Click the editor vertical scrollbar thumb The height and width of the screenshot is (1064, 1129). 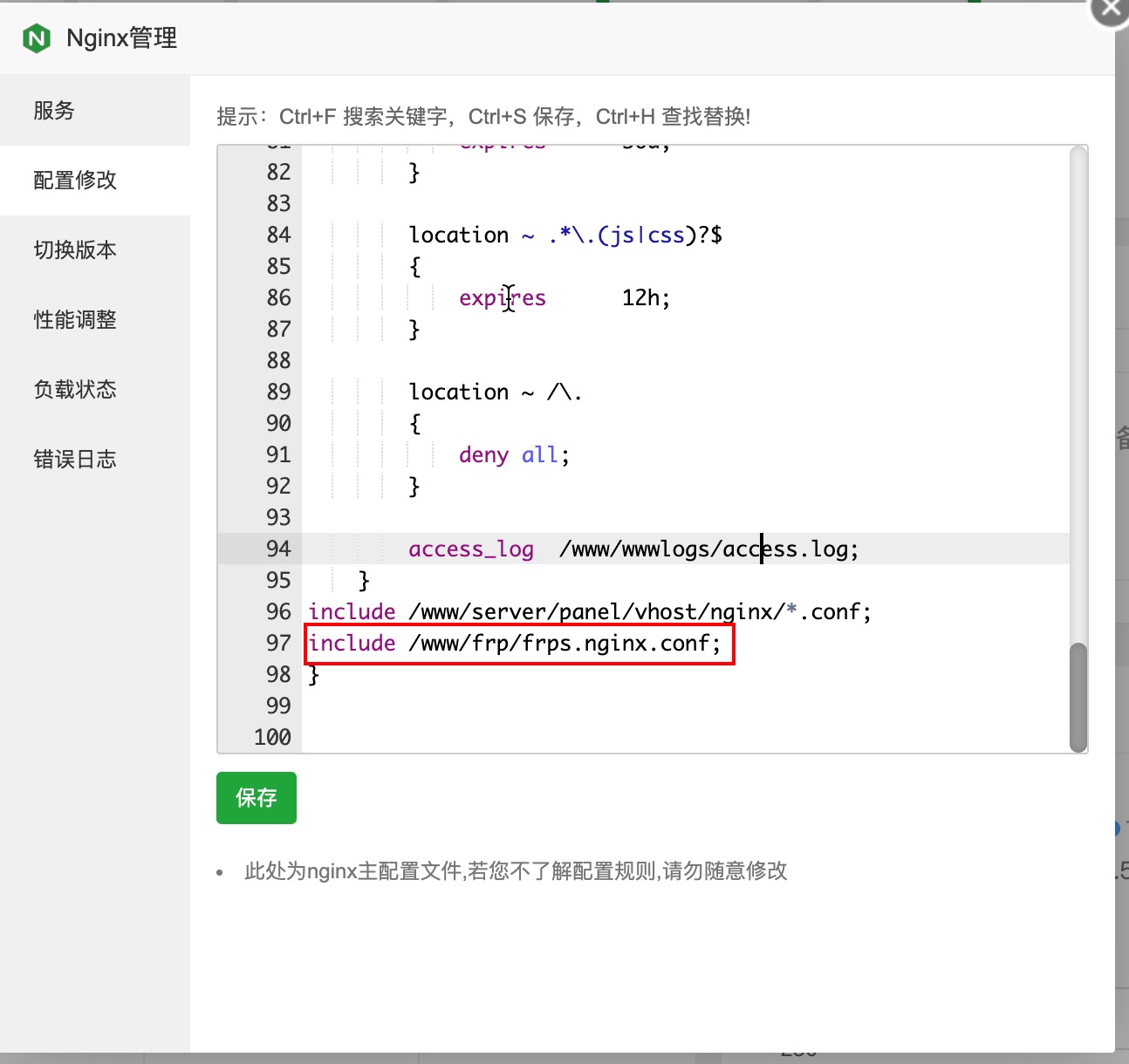coord(1078,697)
